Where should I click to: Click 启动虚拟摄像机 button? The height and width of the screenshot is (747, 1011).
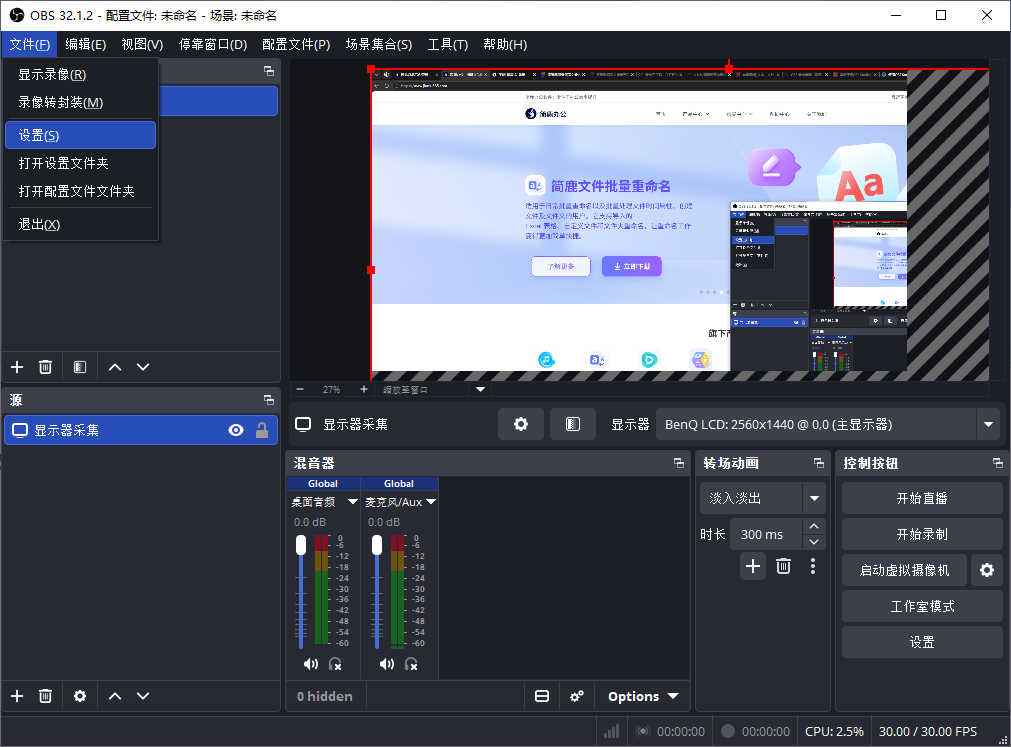[904, 570]
